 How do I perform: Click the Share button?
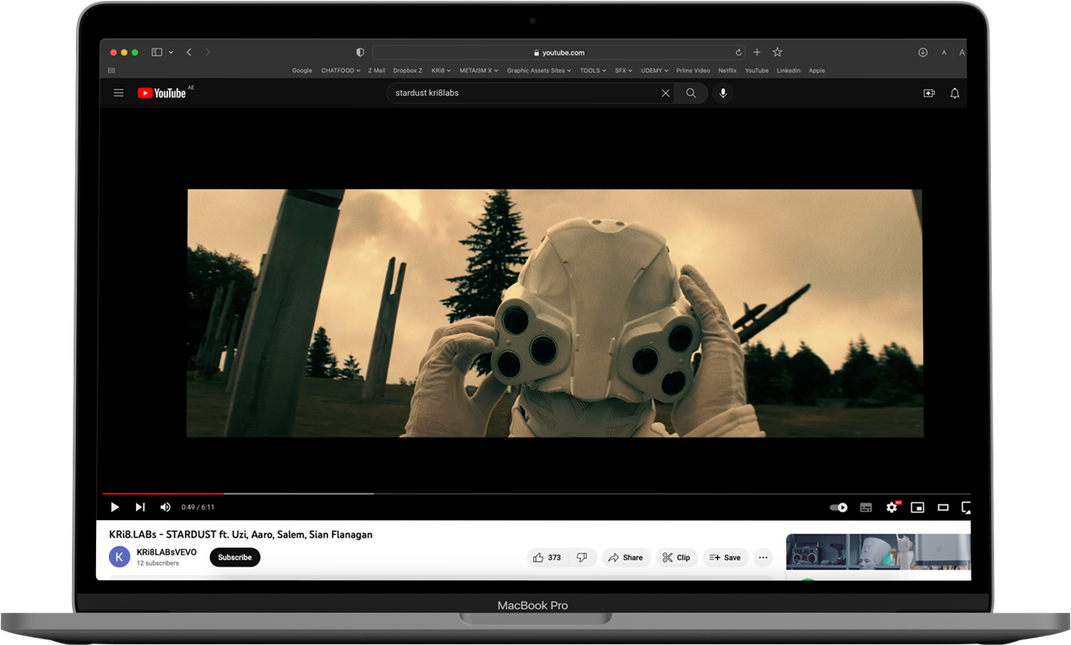tap(626, 557)
